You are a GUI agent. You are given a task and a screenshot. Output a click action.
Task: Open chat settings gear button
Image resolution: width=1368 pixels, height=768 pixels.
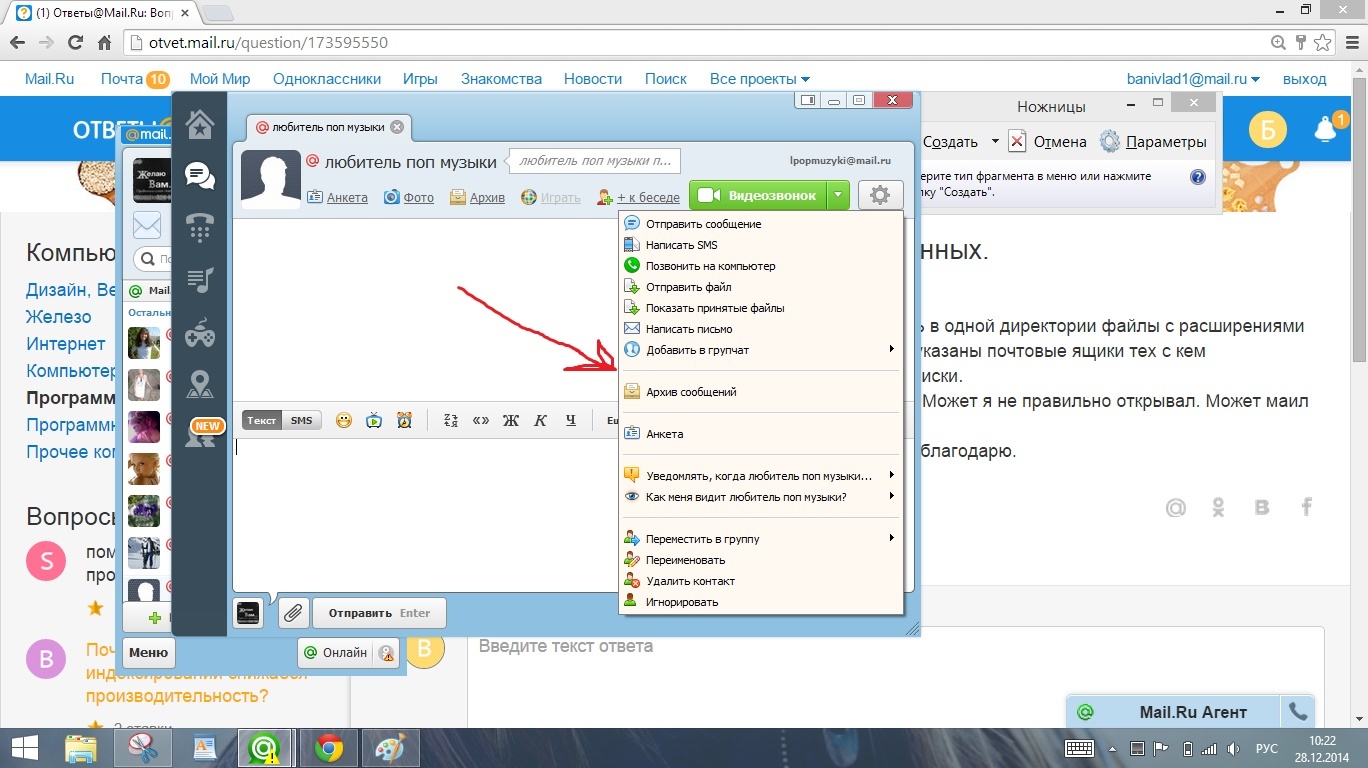coord(880,195)
